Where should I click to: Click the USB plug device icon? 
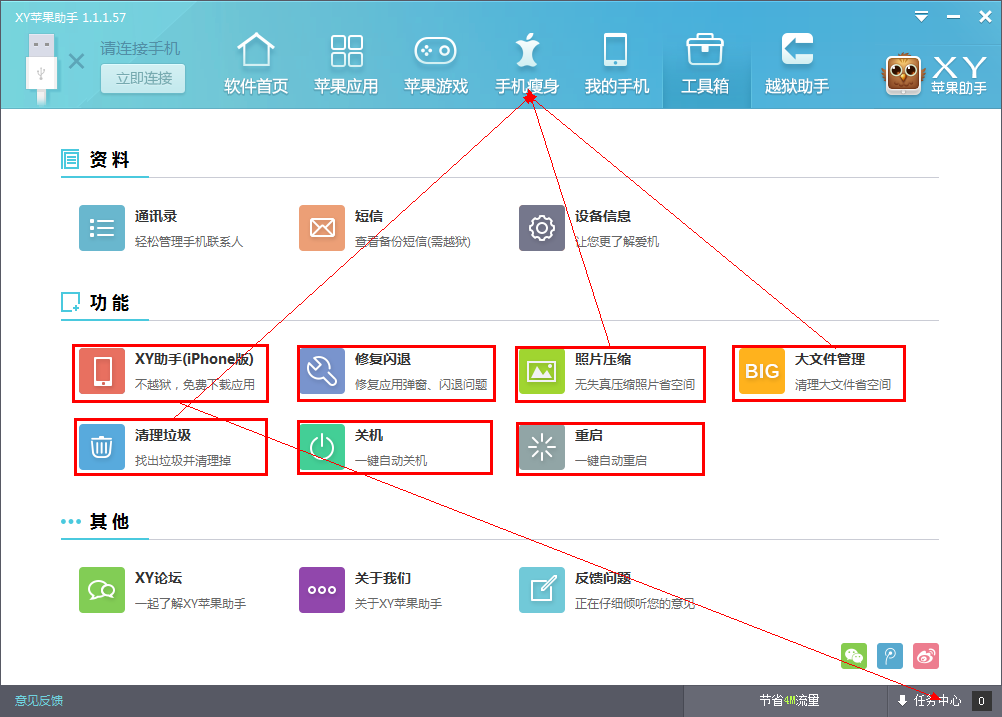pos(41,69)
